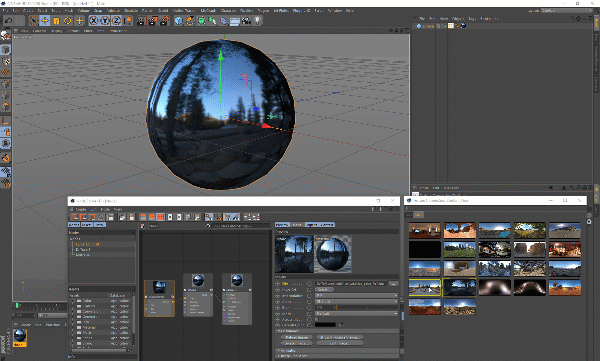The image size is (600, 361).
Task: Open the Volume menu in main menu bar
Action: click(83, 11)
